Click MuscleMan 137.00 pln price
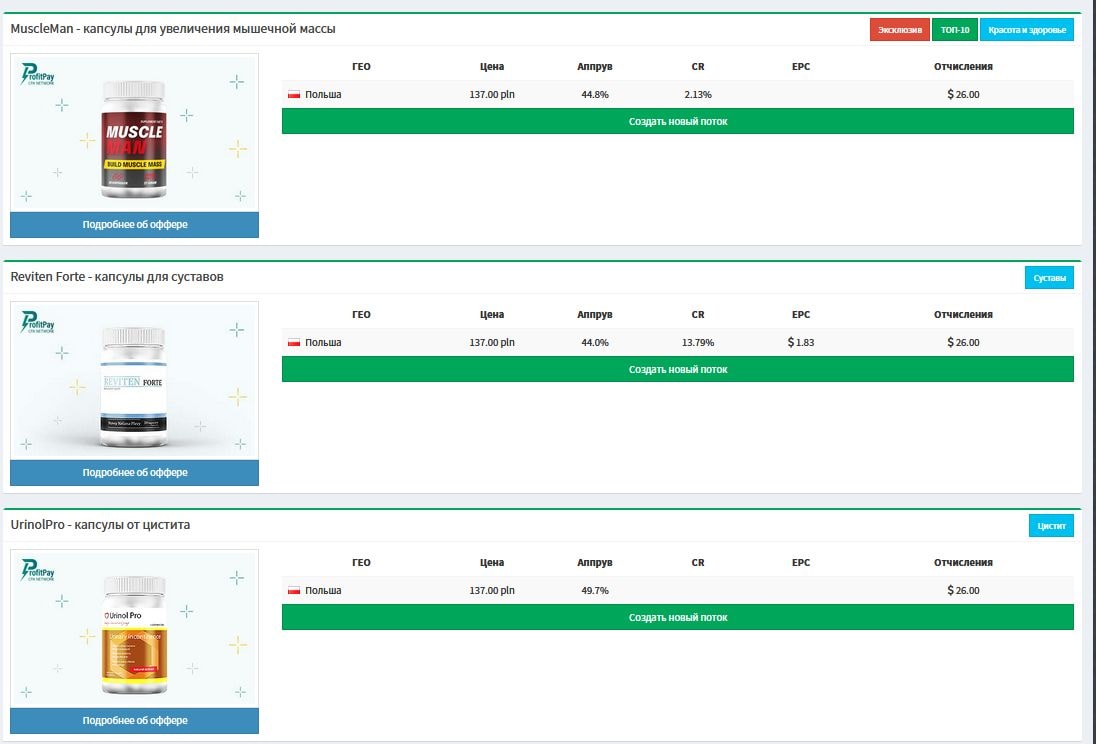This screenshot has height=744, width=1096. pyautogui.click(x=492, y=94)
